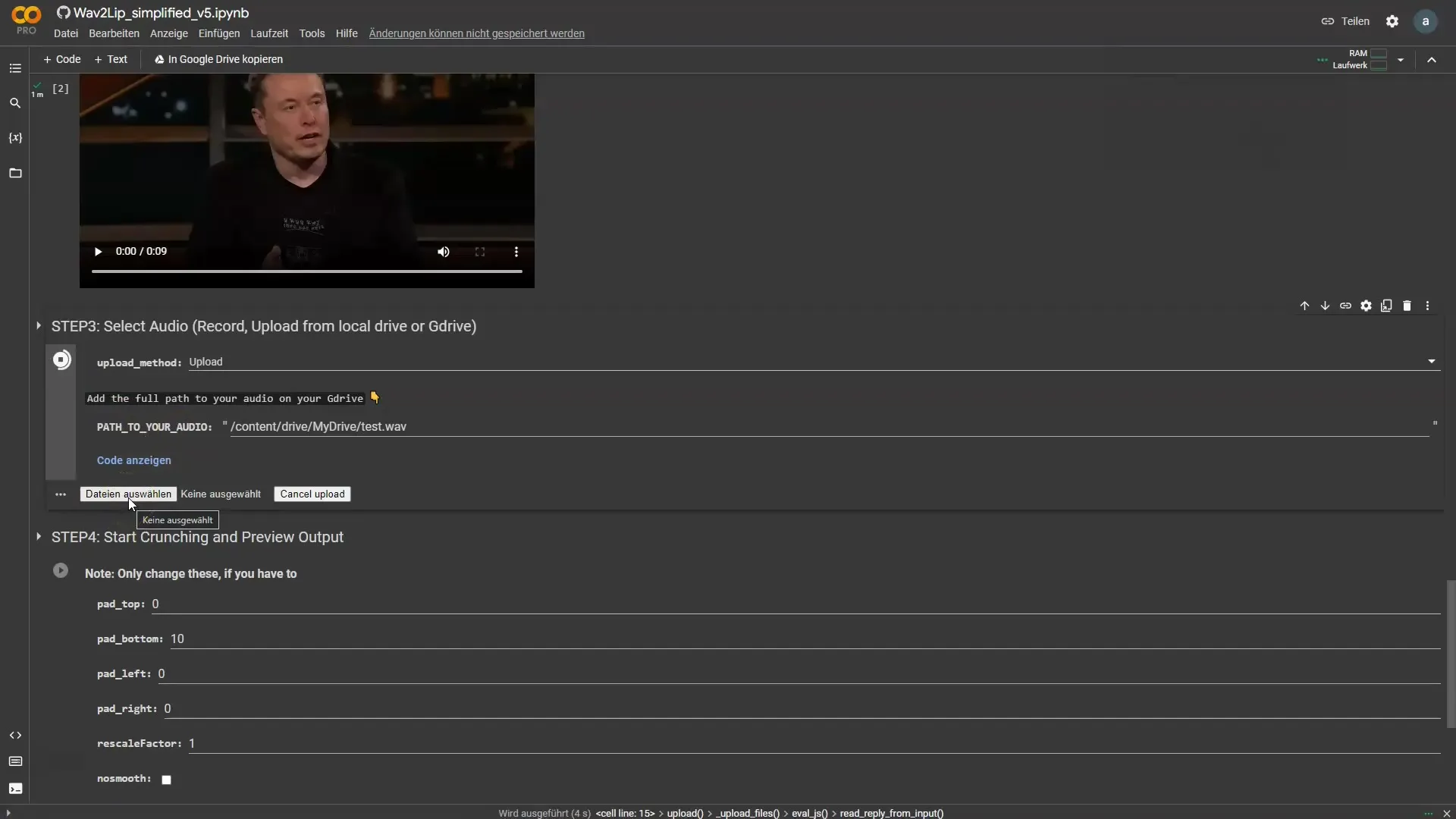Open the Einfügen menu
Screen dimensions: 1456x819
click(219, 33)
